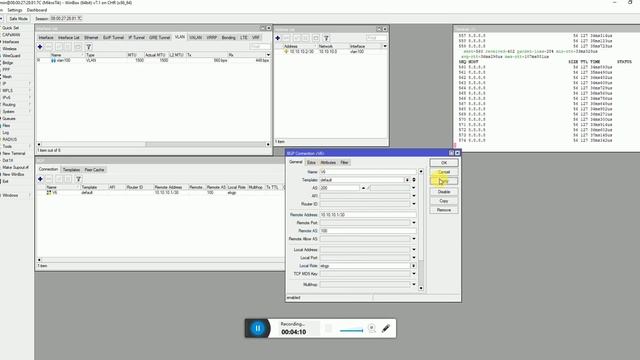Click Interface List horizontal scrollbar
The width and height of the screenshot is (640, 360).
pos(153,144)
